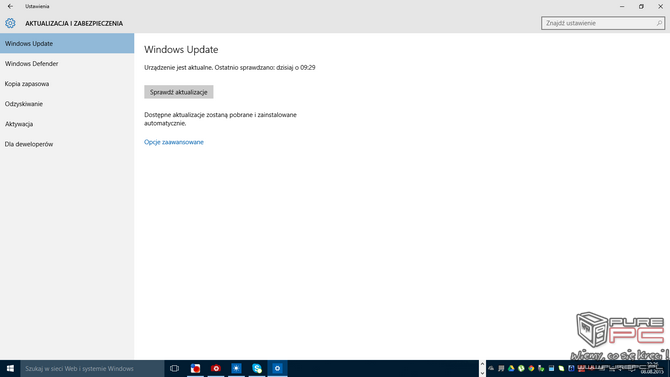Go back with the arrow in title bar

10,6
